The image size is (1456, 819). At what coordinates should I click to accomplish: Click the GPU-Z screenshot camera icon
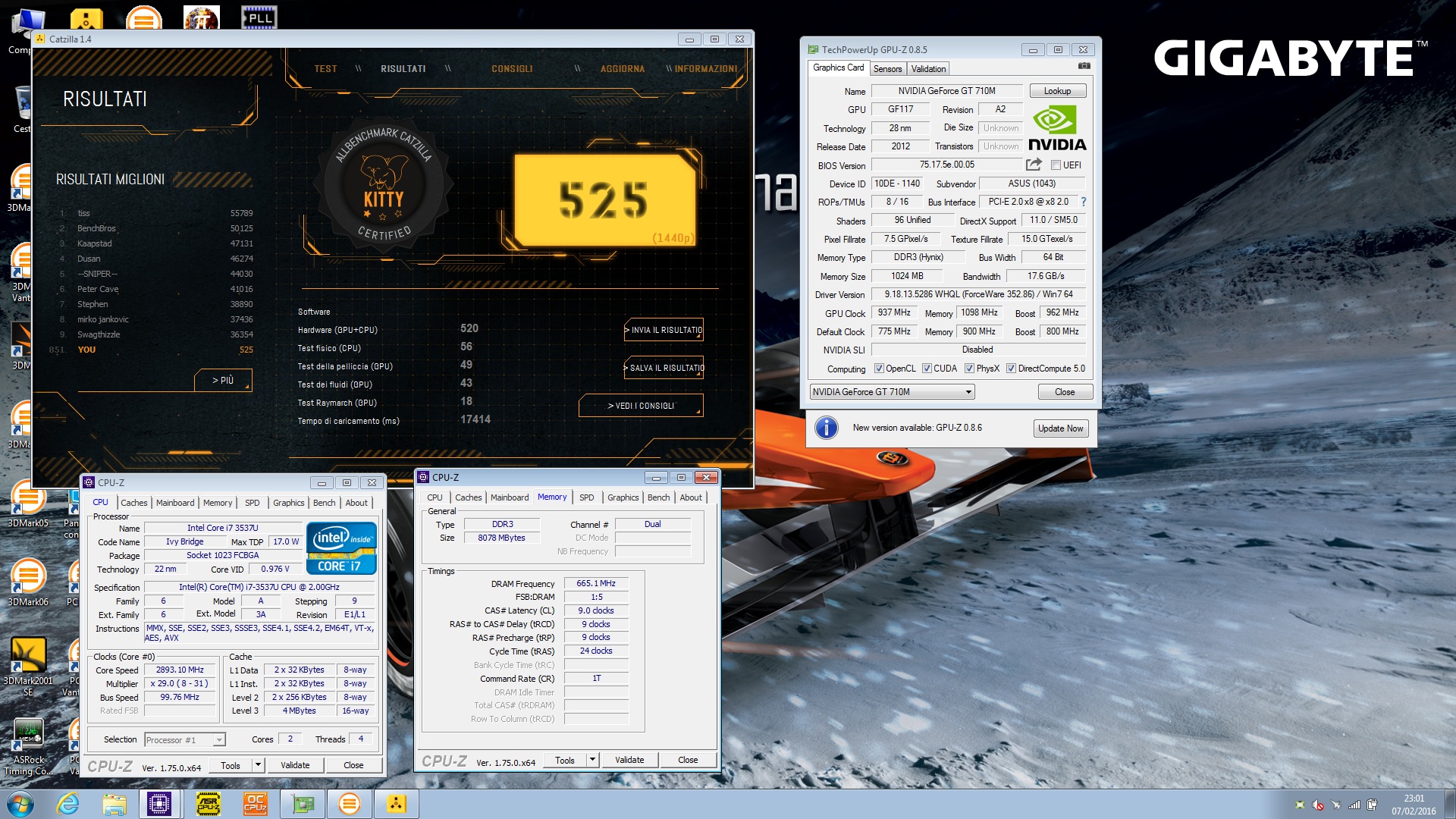click(x=1084, y=67)
